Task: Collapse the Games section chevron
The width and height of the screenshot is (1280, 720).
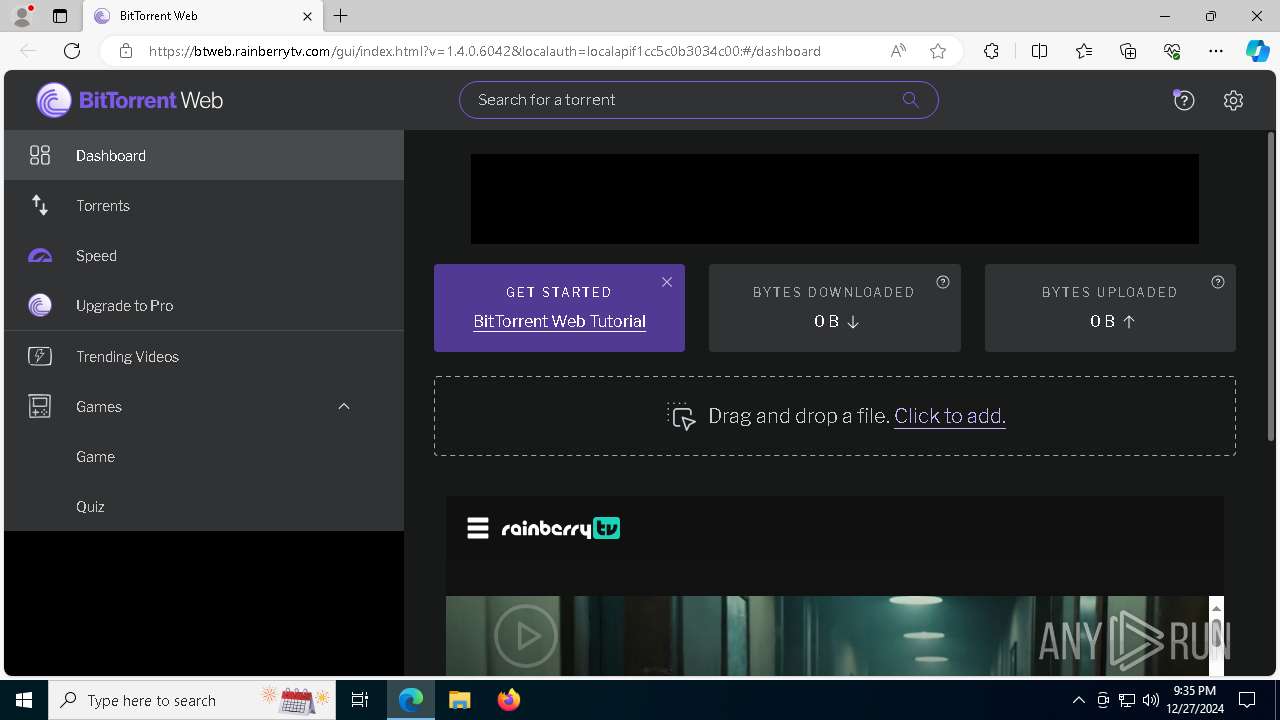Action: pyautogui.click(x=344, y=406)
